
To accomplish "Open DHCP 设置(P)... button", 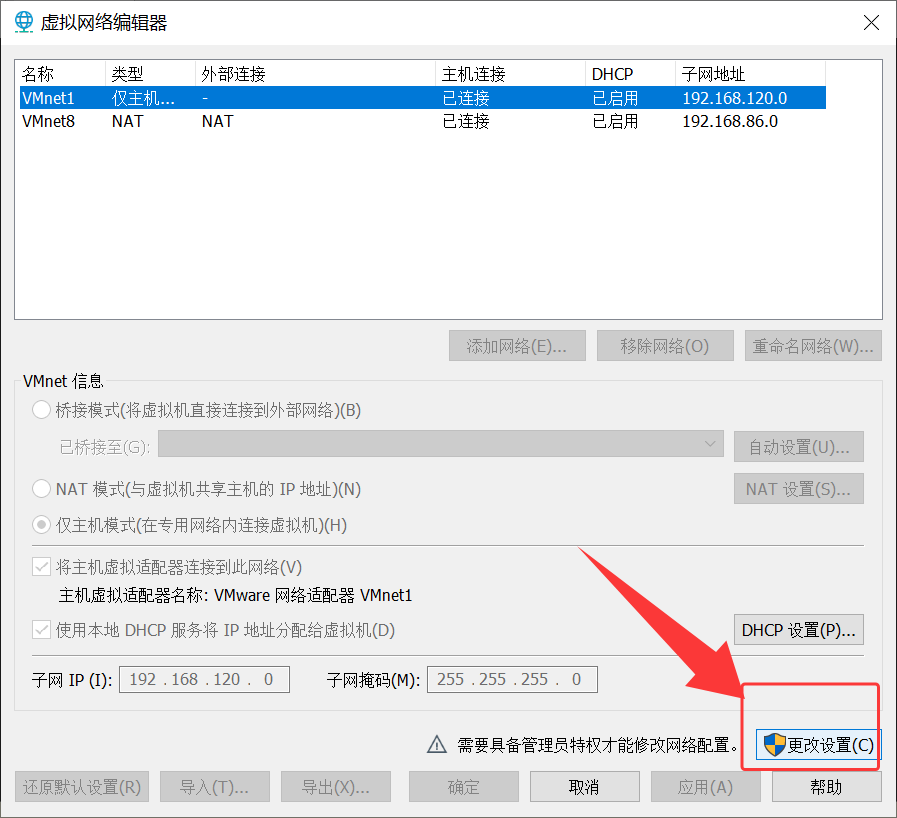I will (x=799, y=630).
